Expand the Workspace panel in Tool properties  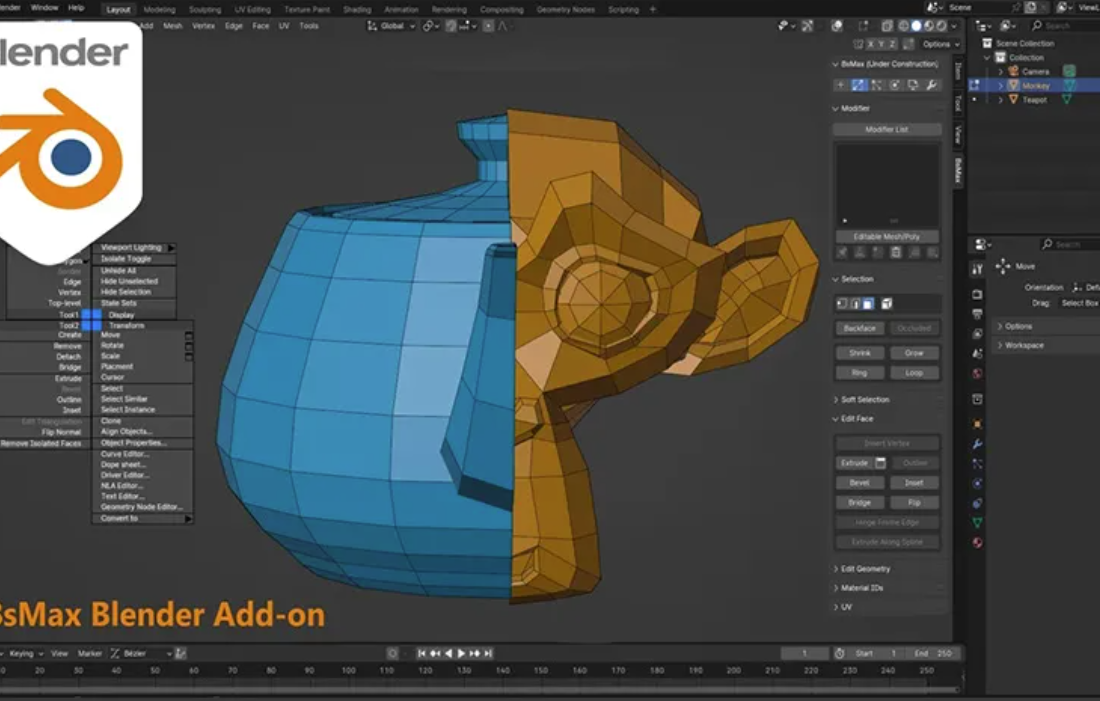click(1000, 345)
